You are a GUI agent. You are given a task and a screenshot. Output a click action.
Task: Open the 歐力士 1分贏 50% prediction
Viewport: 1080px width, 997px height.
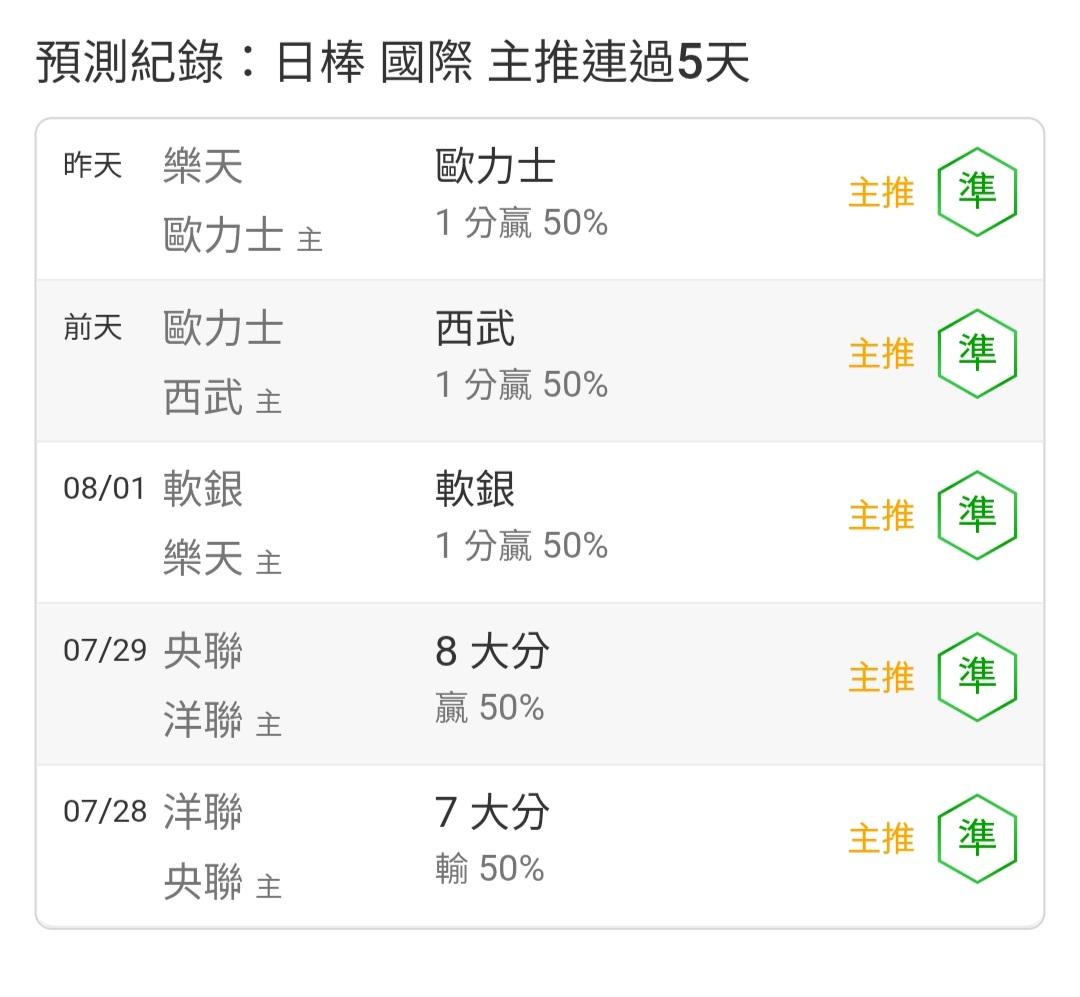coord(521,194)
